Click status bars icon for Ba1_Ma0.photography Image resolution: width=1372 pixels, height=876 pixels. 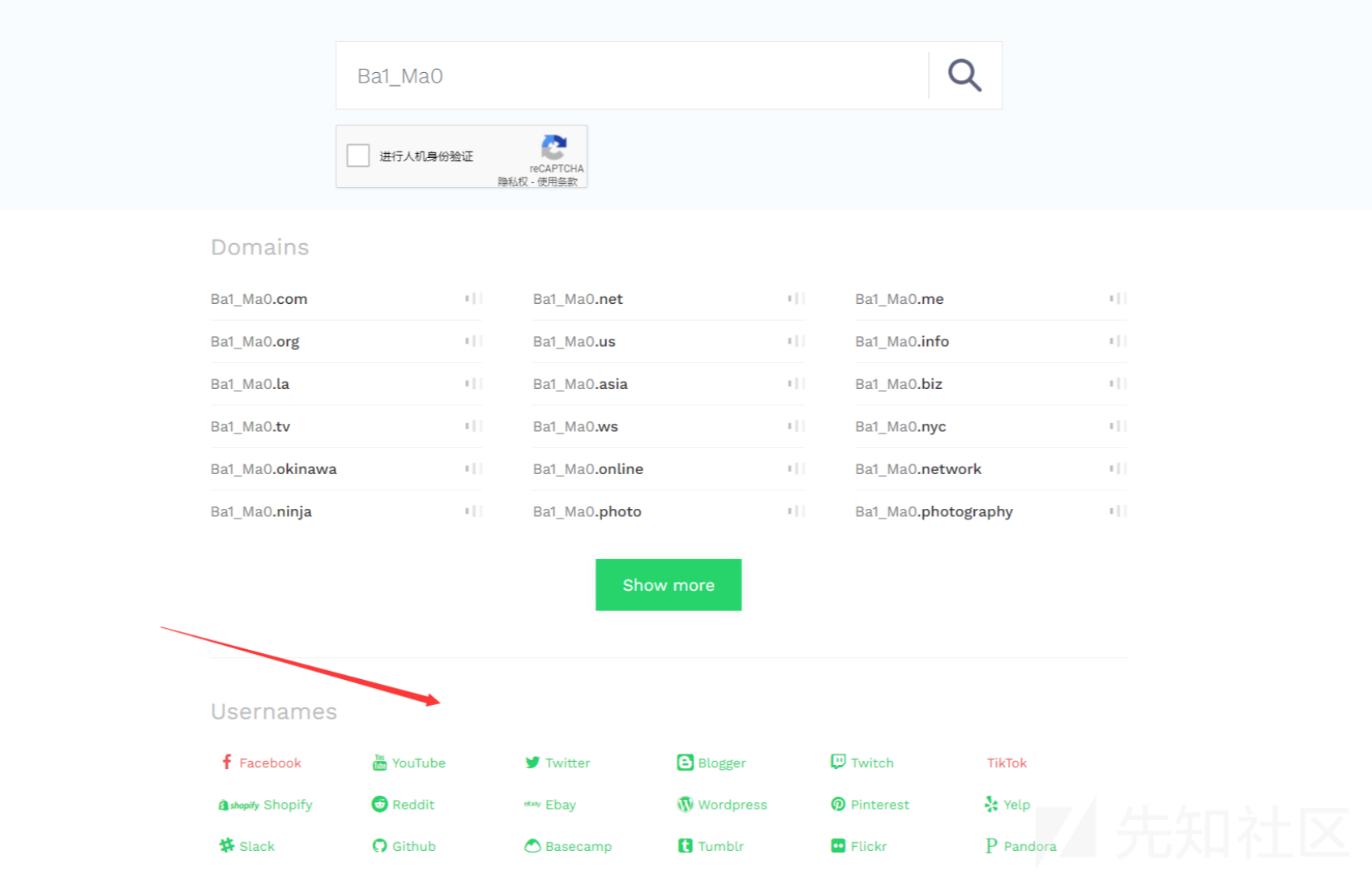coord(1118,511)
